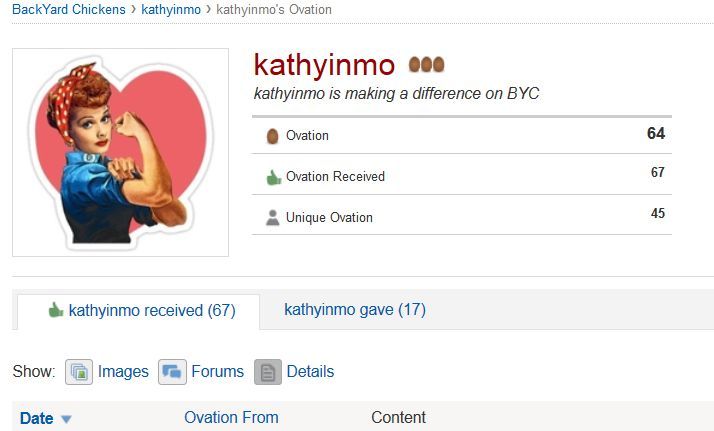
Task: Click the green thumbs-up Ovation Received icon
Action: click(273, 177)
